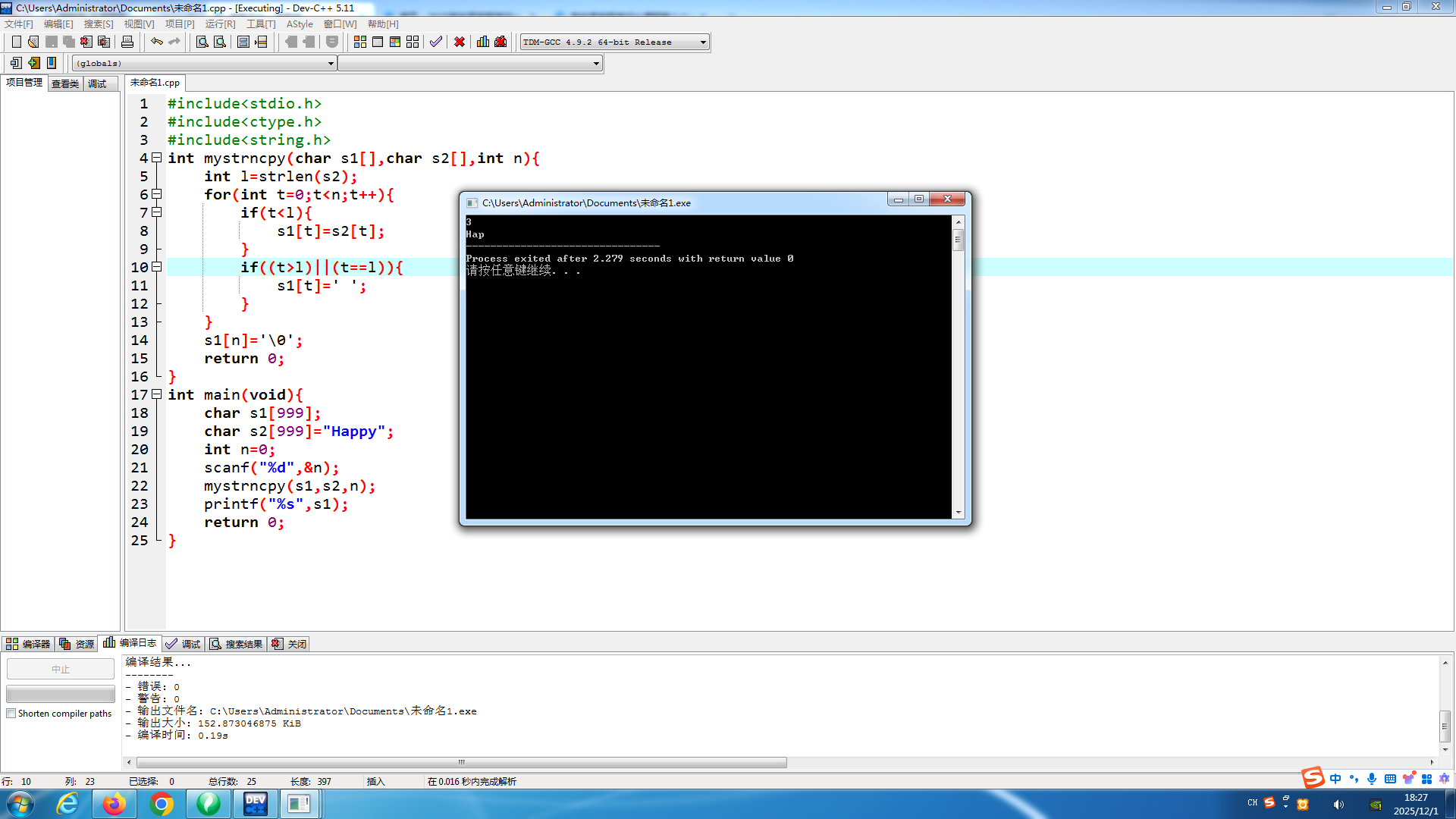The image size is (1456, 819).
Task: Open the TDM-GCC compiler selection dropdown
Action: (x=703, y=42)
